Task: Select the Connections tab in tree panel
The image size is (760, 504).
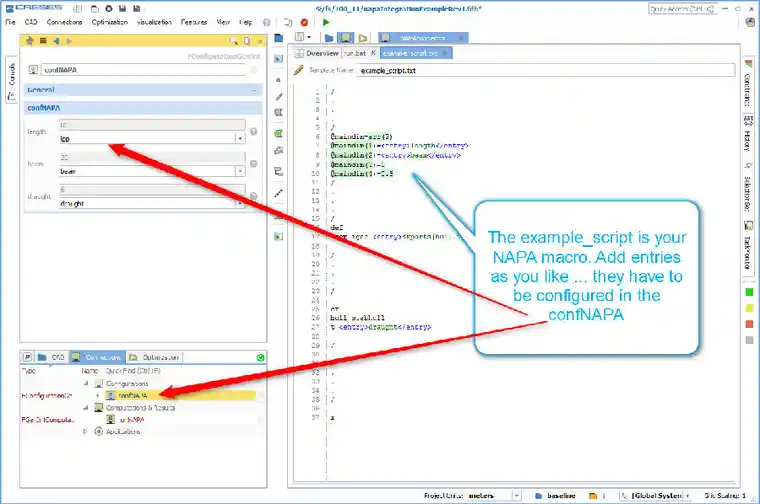Action: click(97, 357)
